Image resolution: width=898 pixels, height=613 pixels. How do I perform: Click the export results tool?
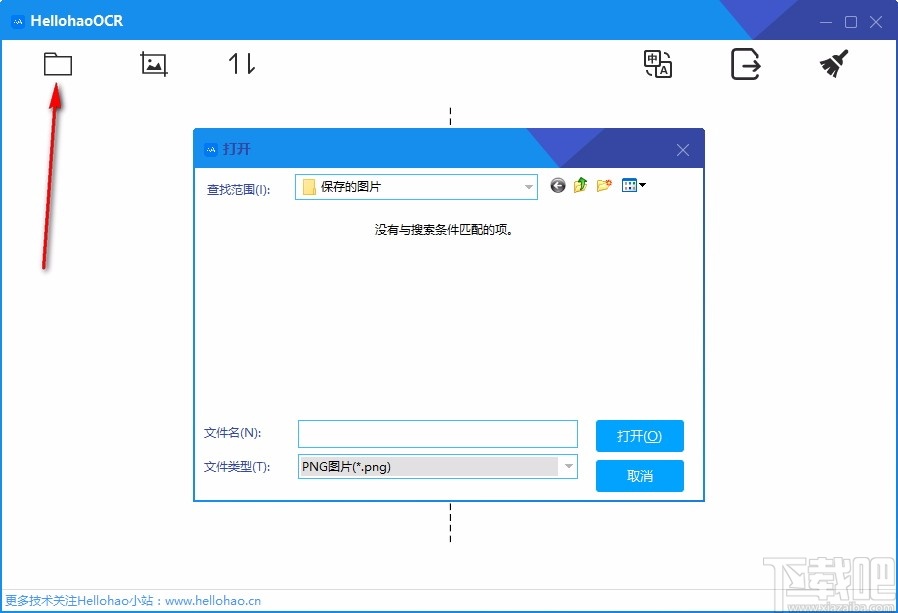tap(746, 63)
